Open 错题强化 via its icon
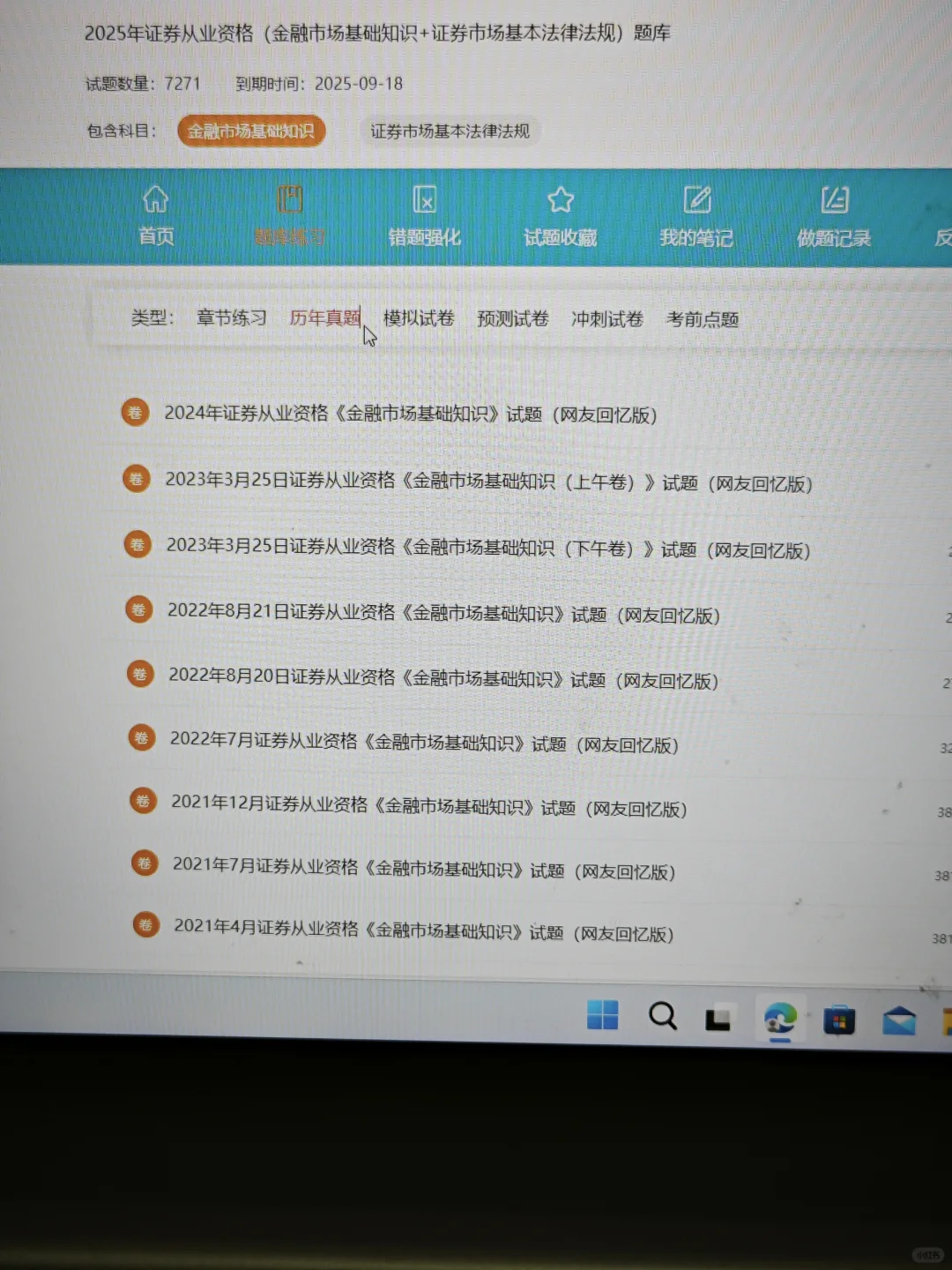 point(424,200)
